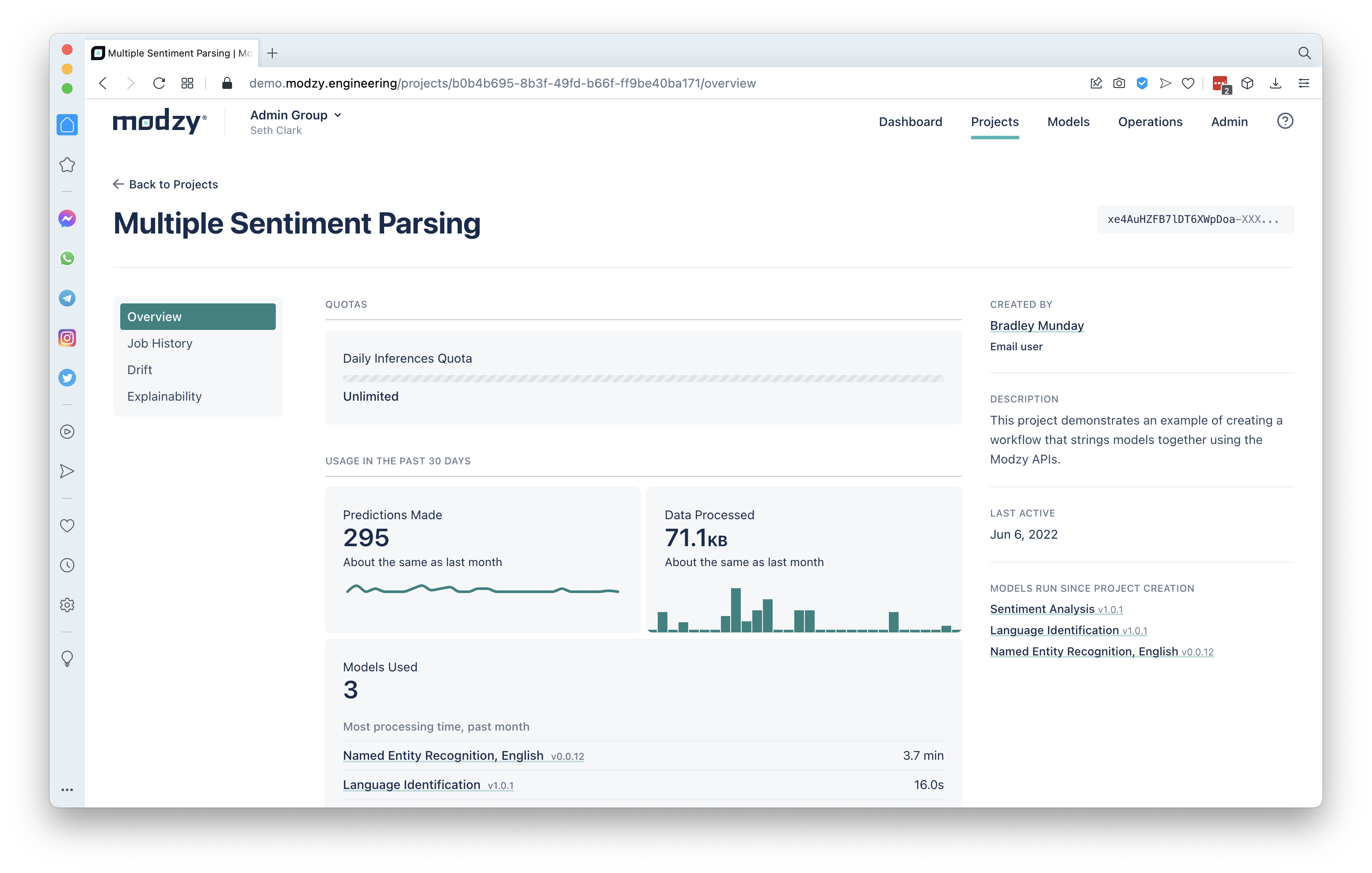
Task: Open Twitter sidebar panel
Action: [67, 378]
